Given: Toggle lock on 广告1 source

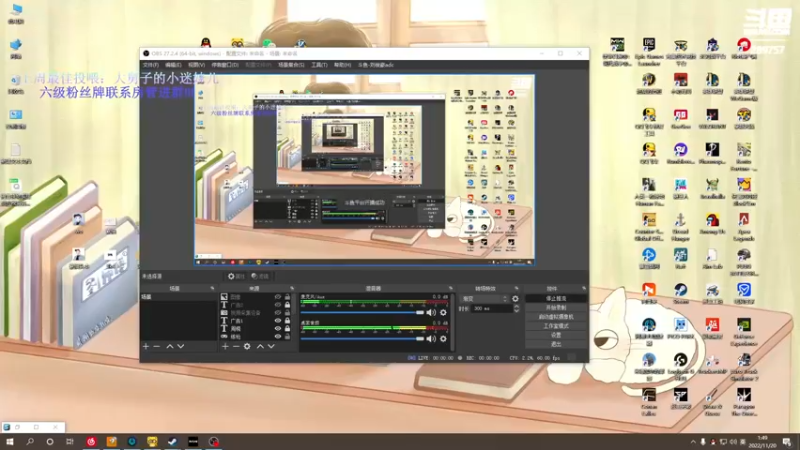Looking at the screenshot, I should tap(287, 321).
